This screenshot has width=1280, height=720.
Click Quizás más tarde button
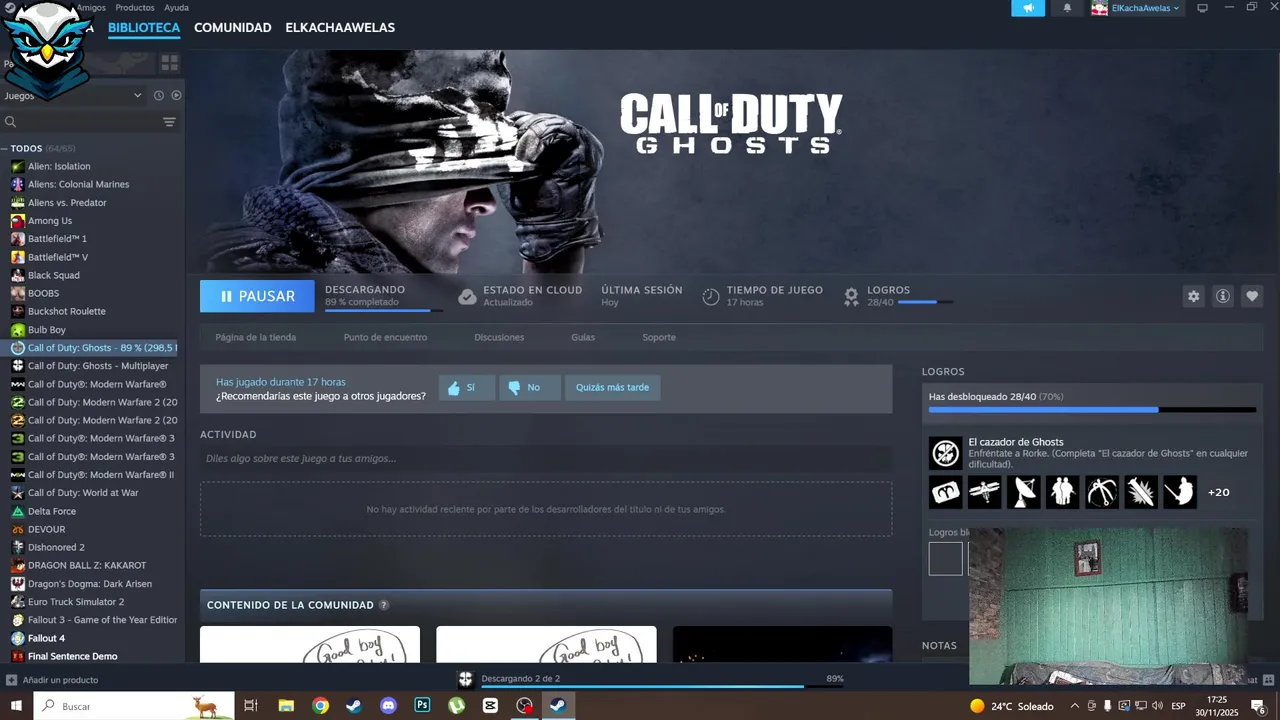(x=612, y=388)
